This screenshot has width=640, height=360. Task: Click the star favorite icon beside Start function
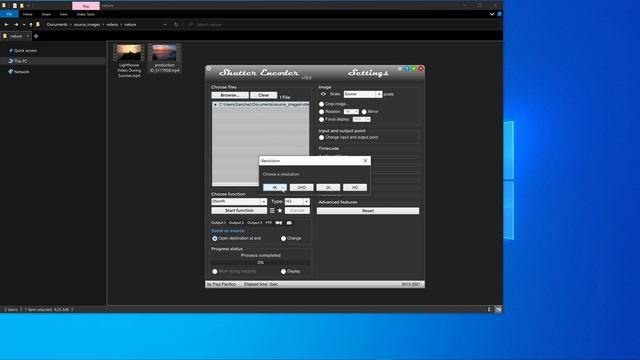click(x=280, y=211)
